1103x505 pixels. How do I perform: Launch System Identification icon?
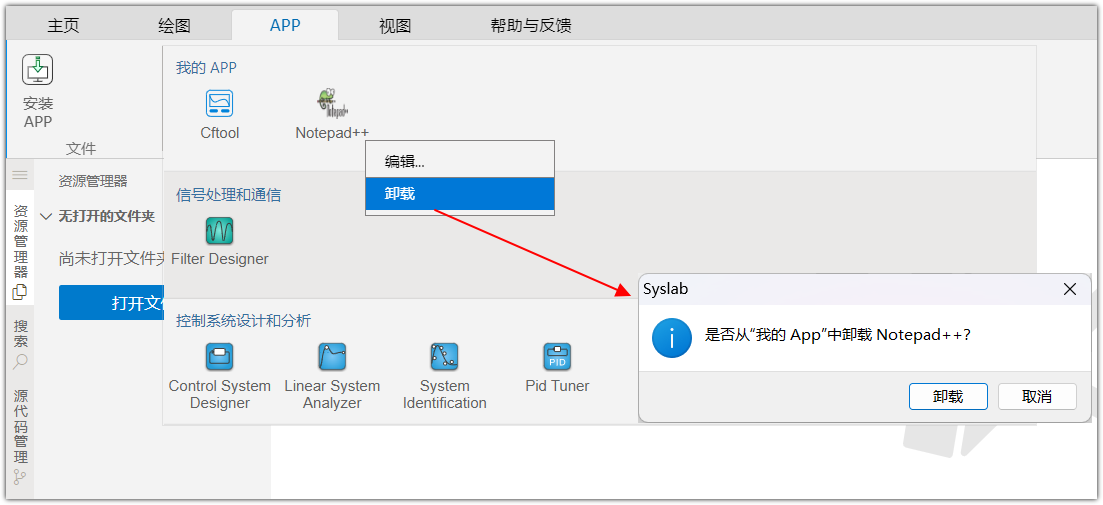click(x=445, y=357)
